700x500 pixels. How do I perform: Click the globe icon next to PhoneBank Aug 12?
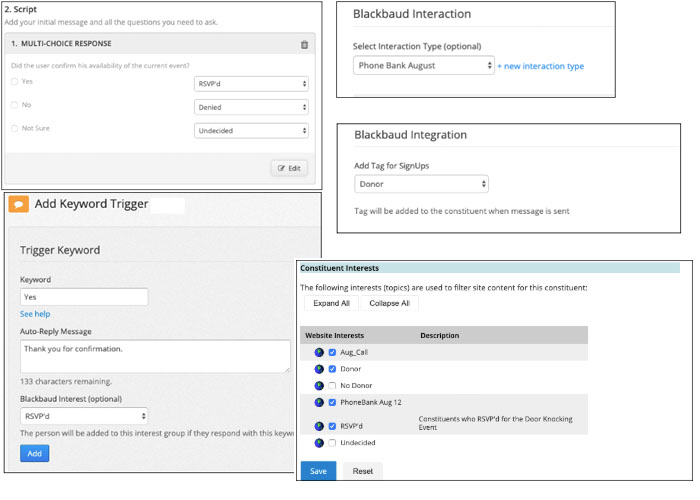pyautogui.click(x=319, y=402)
